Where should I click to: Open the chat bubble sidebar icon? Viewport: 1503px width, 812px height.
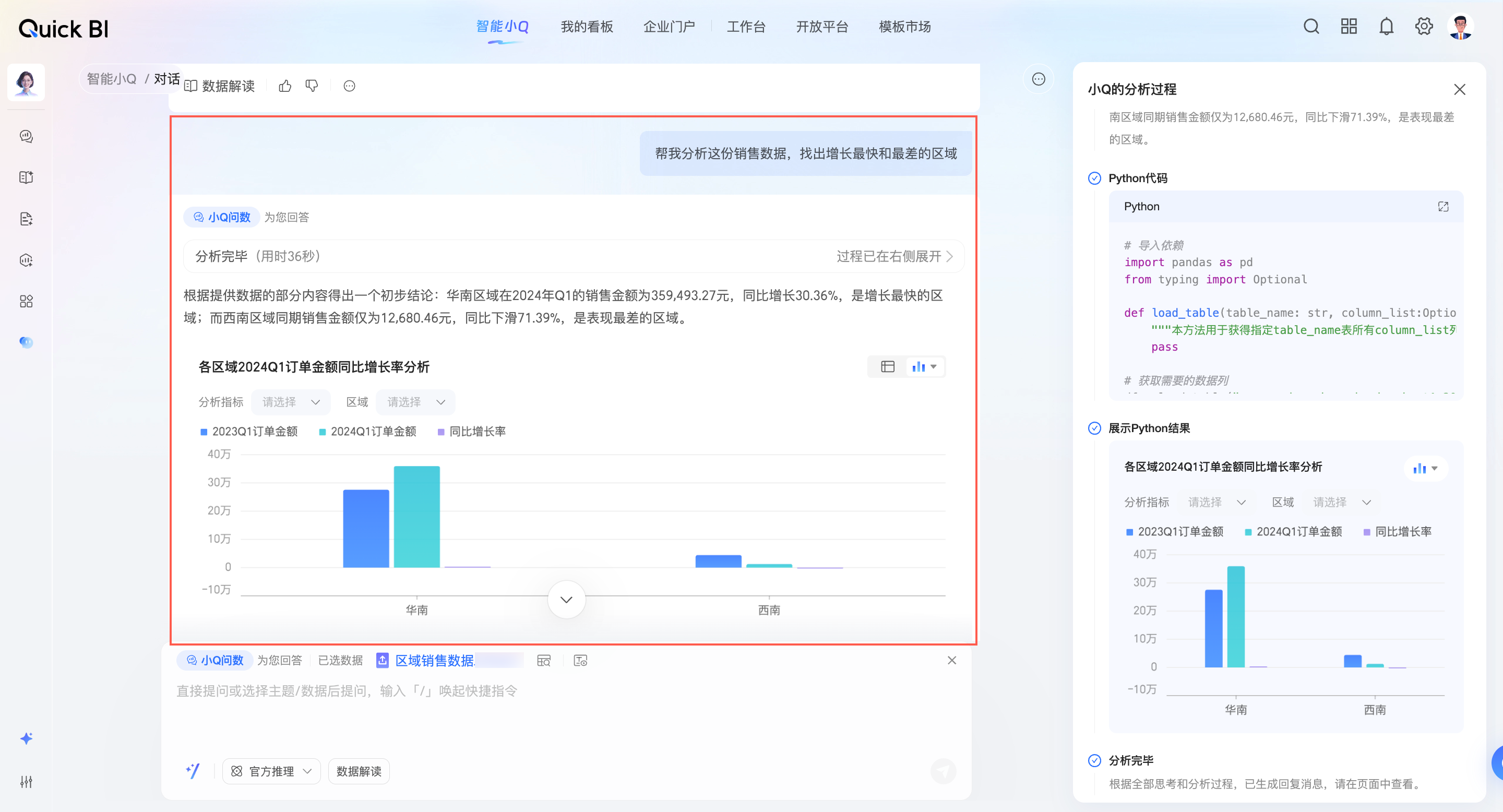[26, 136]
